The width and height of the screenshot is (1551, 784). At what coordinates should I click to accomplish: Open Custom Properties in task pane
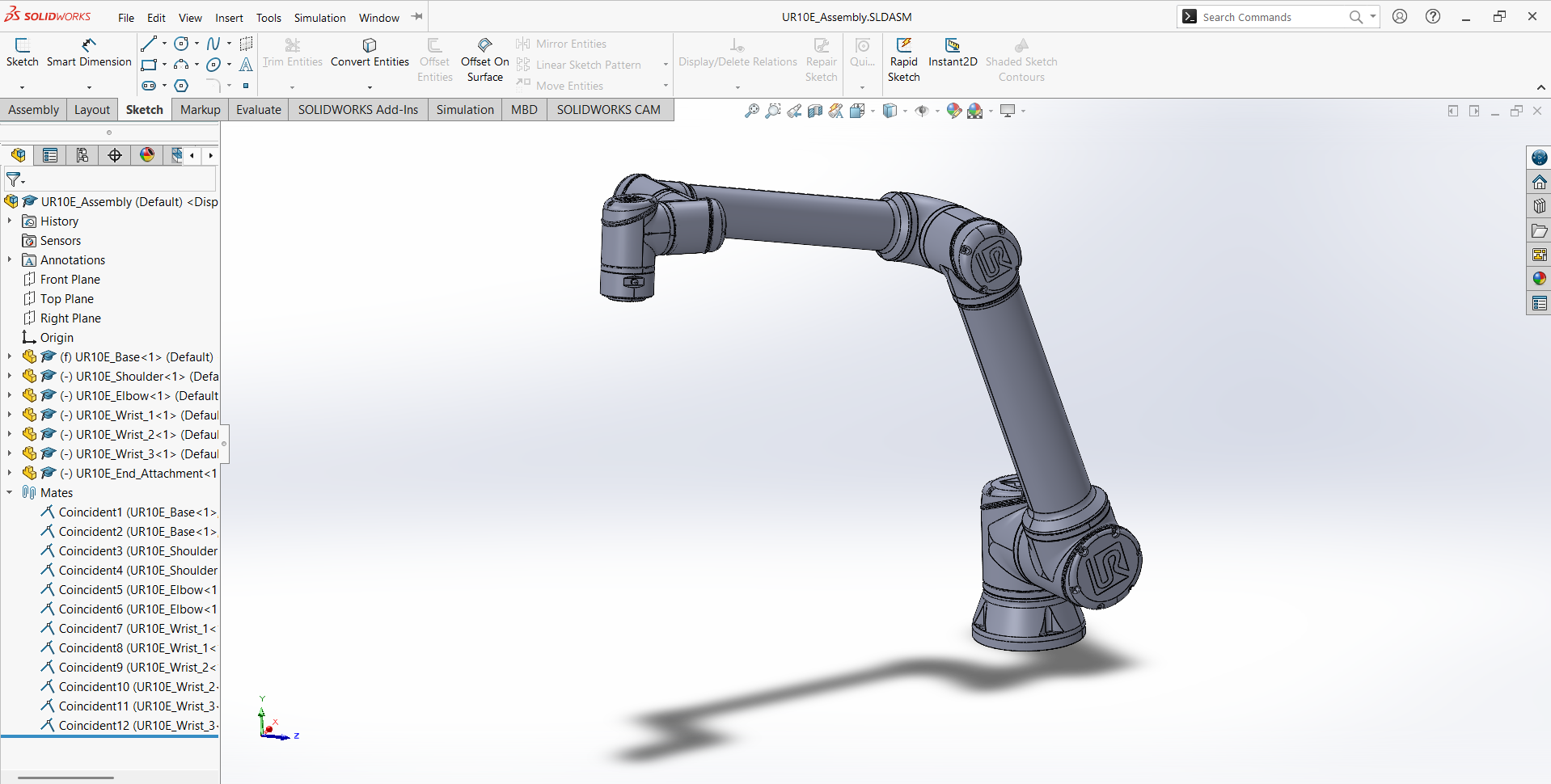(x=1540, y=303)
